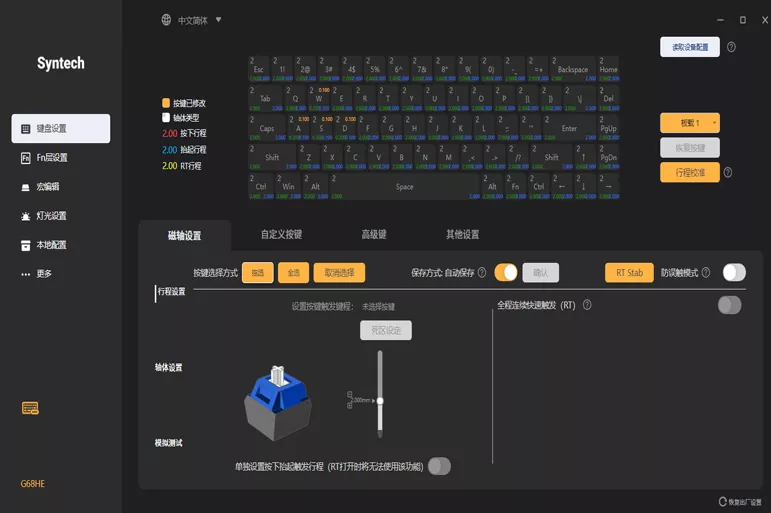Toggle 轴体类型 white legend checkbox
This screenshot has width=771, height=513.
pyautogui.click(x=166, y=118)
